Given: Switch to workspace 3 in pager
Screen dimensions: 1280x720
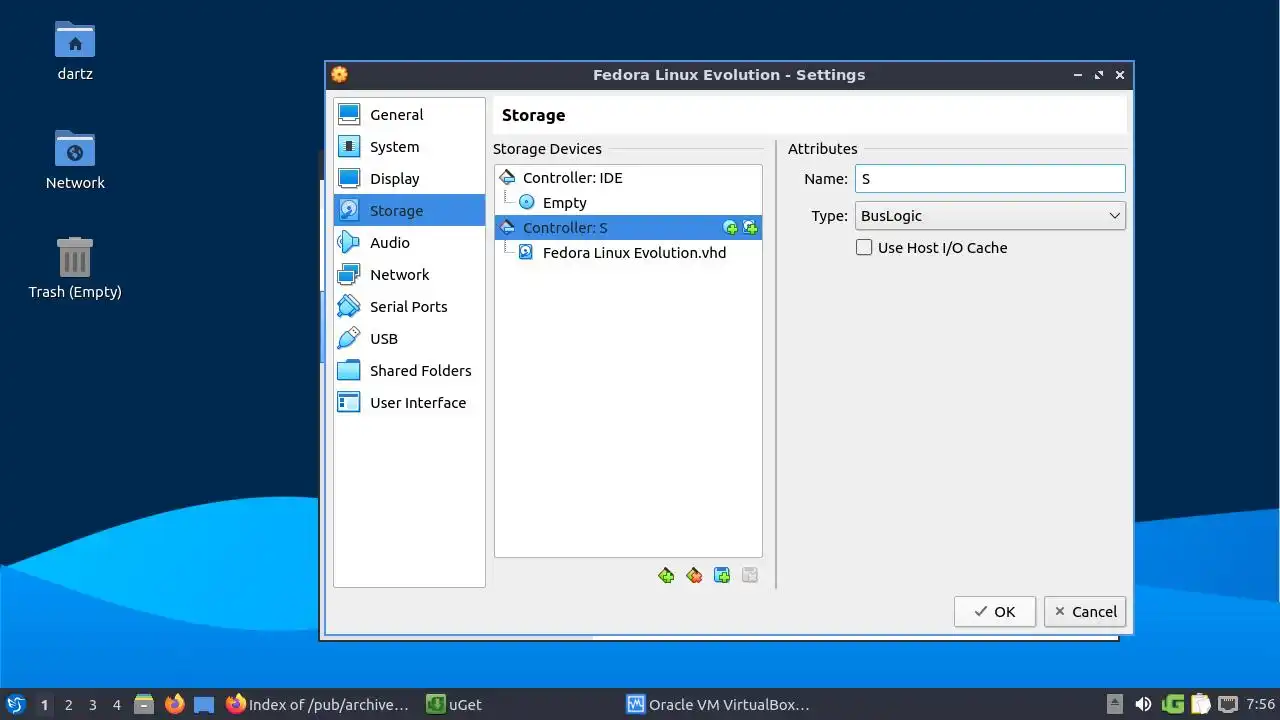Looking at the screenshot, I should coord(92,704).
